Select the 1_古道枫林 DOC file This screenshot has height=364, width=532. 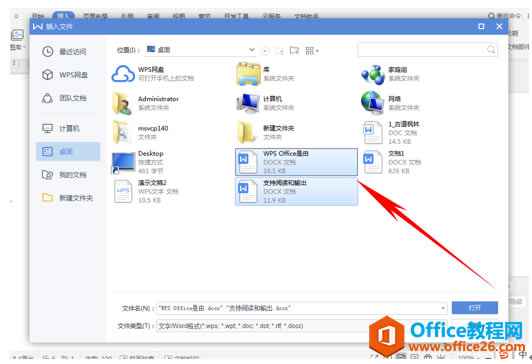click(391, 132)
